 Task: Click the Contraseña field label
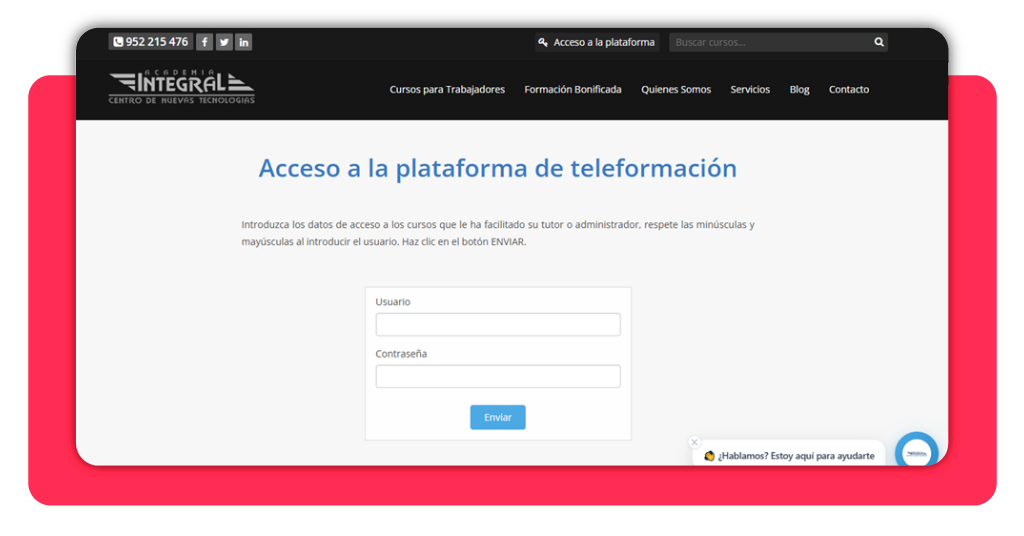coord(401,353)
